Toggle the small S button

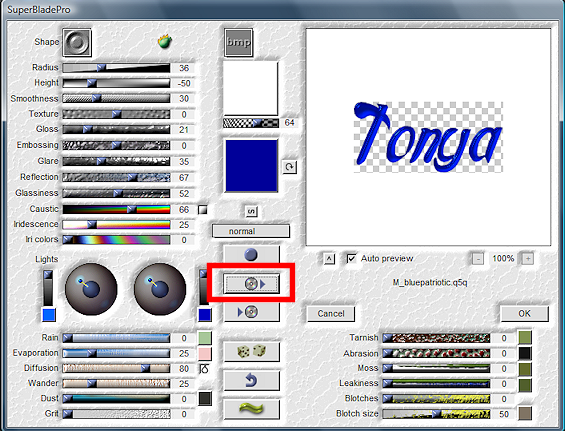tap(251, 211)
